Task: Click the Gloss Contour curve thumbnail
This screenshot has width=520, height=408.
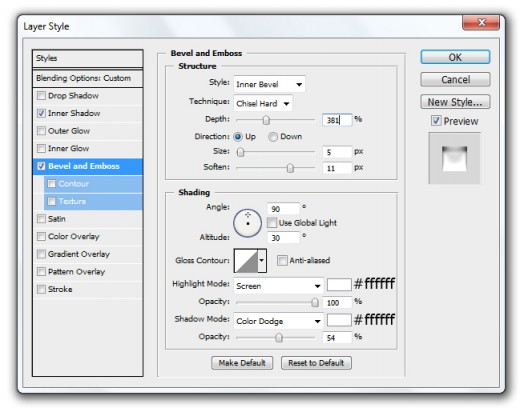Action: pos(246,260)
